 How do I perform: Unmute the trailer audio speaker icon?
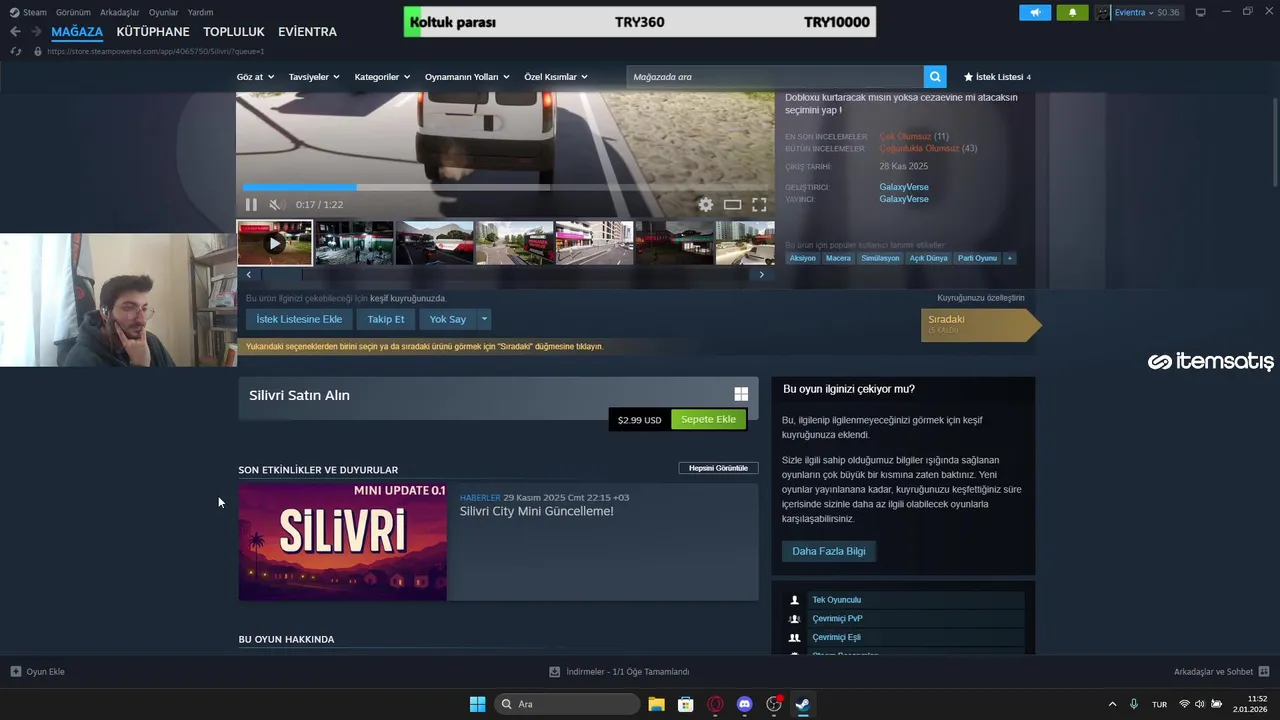(x=275, y=204)
